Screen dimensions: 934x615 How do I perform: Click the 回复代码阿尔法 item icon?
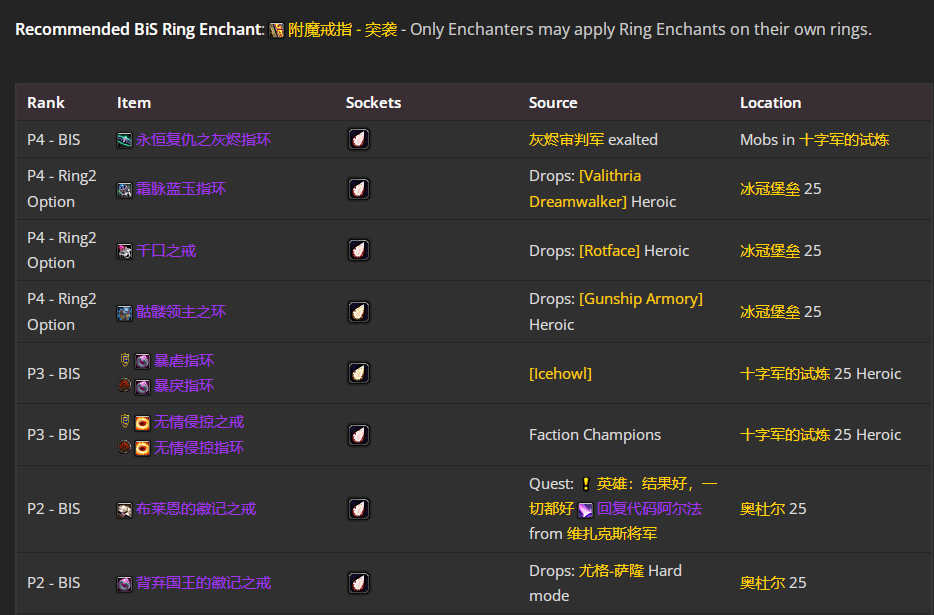(584, 509)
